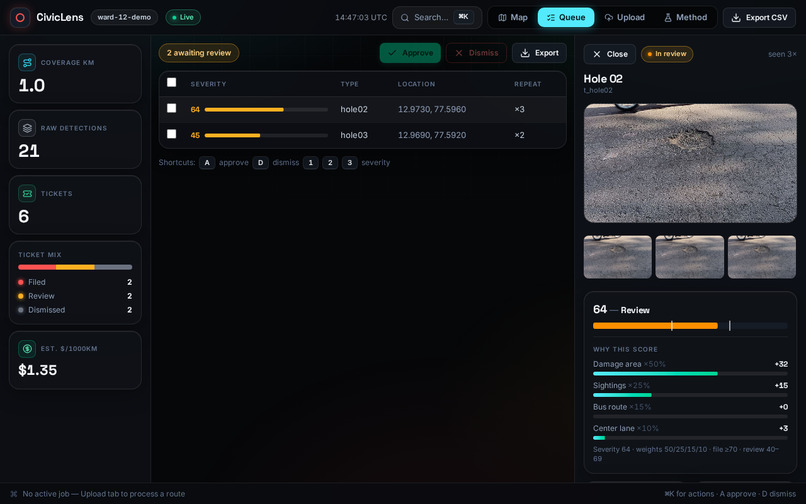Toggle the select-all checkbox in table header
This screenshot has width=806, height=504.
click(x=172, y=82)
